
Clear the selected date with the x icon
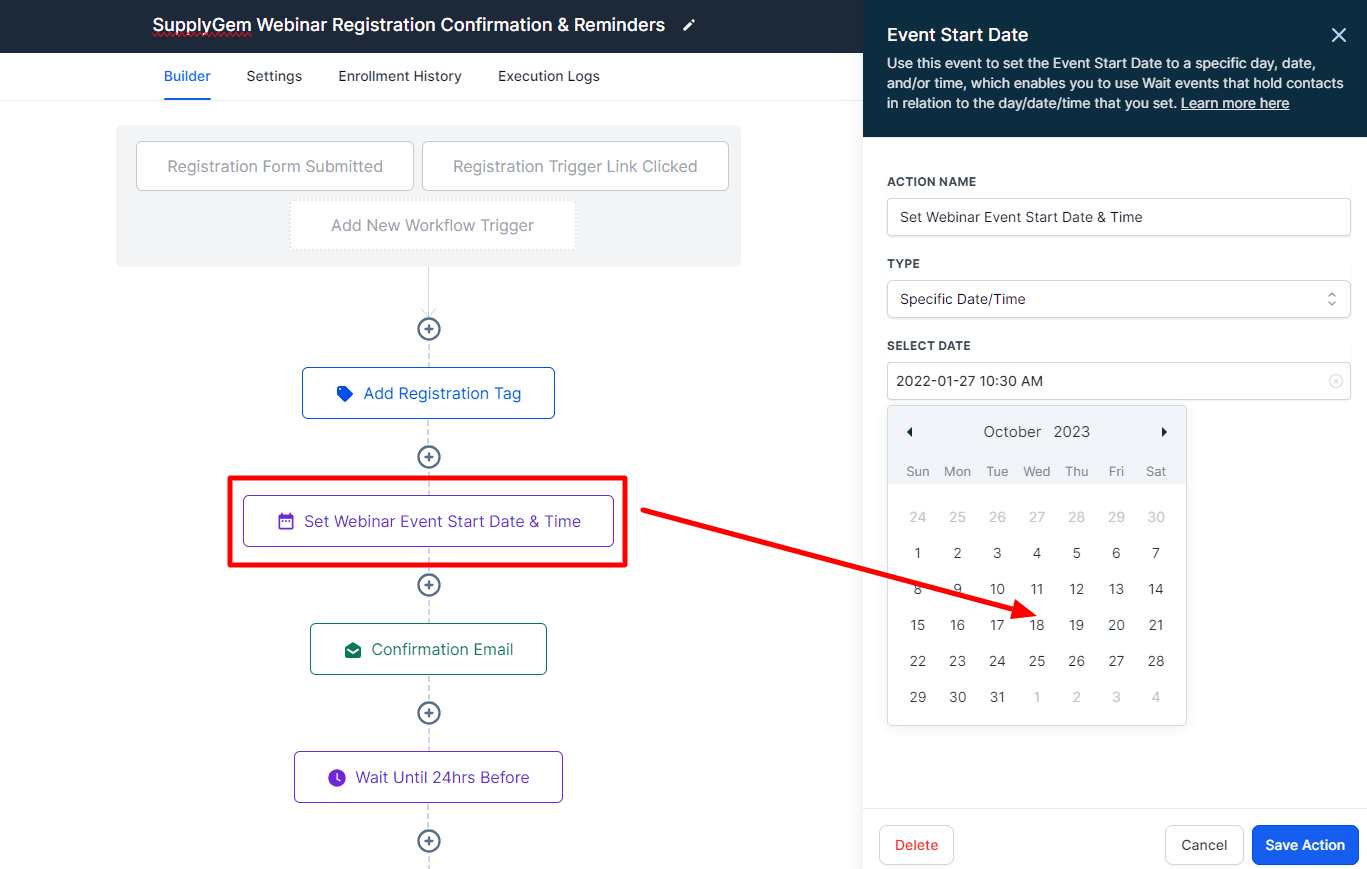click(1335, 381)
